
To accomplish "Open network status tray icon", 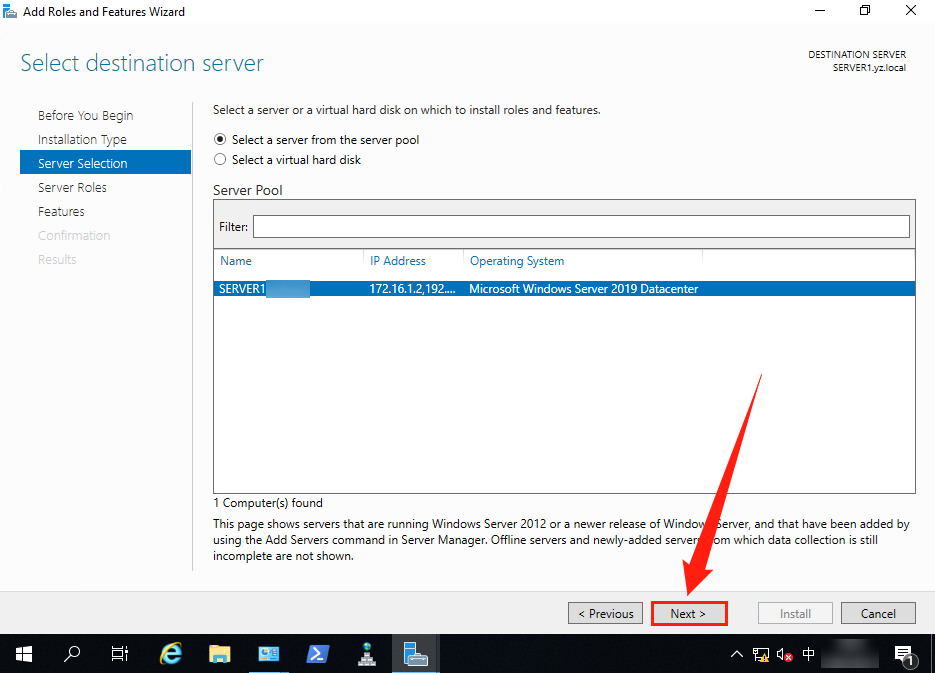I will click(760, 655).
